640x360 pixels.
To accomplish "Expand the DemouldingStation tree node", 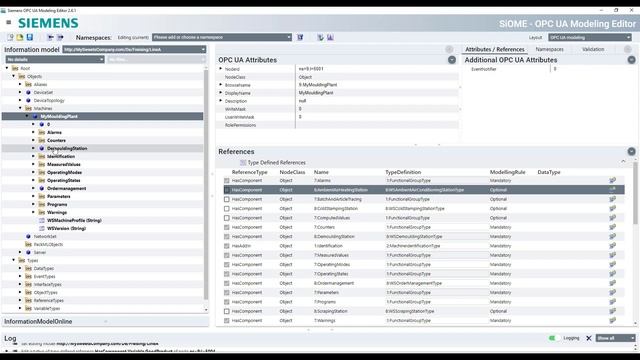I will (33, 148).
